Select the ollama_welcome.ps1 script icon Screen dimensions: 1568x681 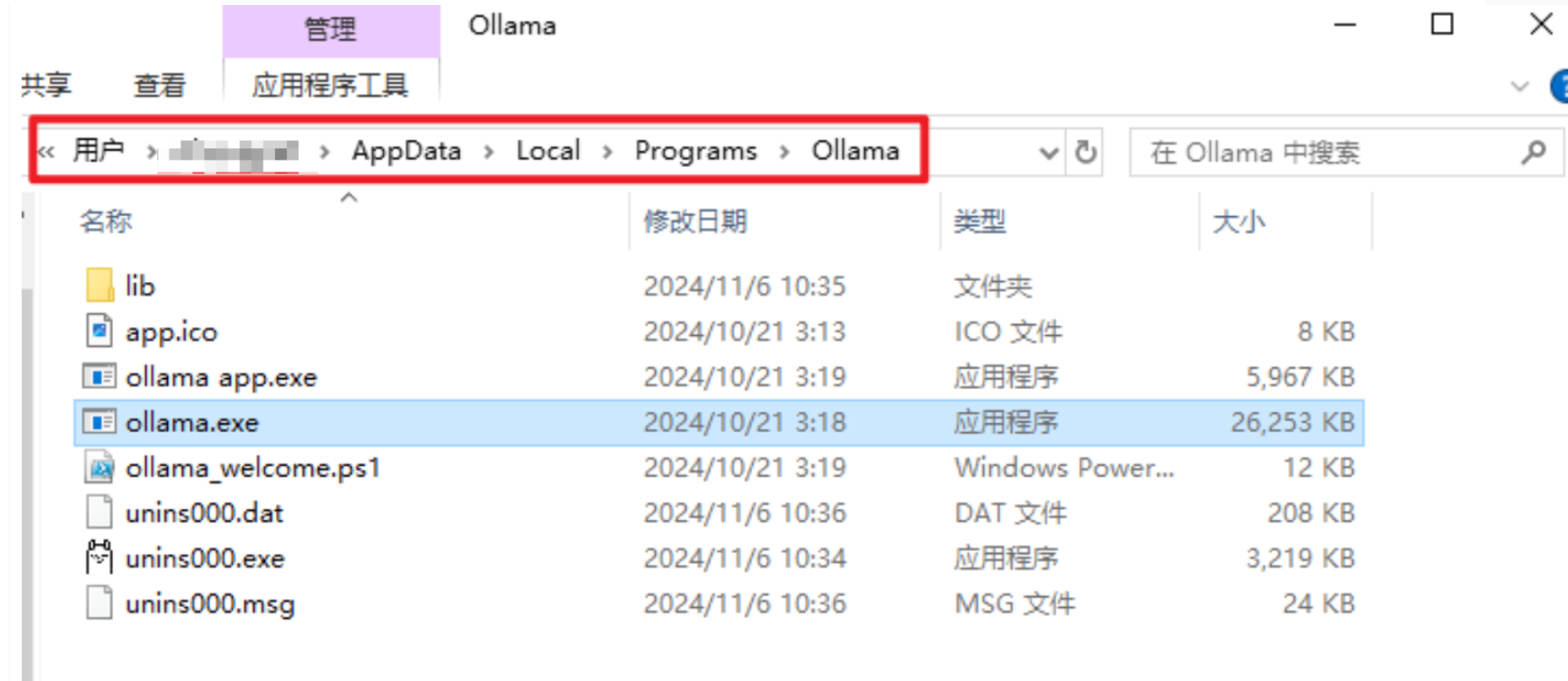100,467
